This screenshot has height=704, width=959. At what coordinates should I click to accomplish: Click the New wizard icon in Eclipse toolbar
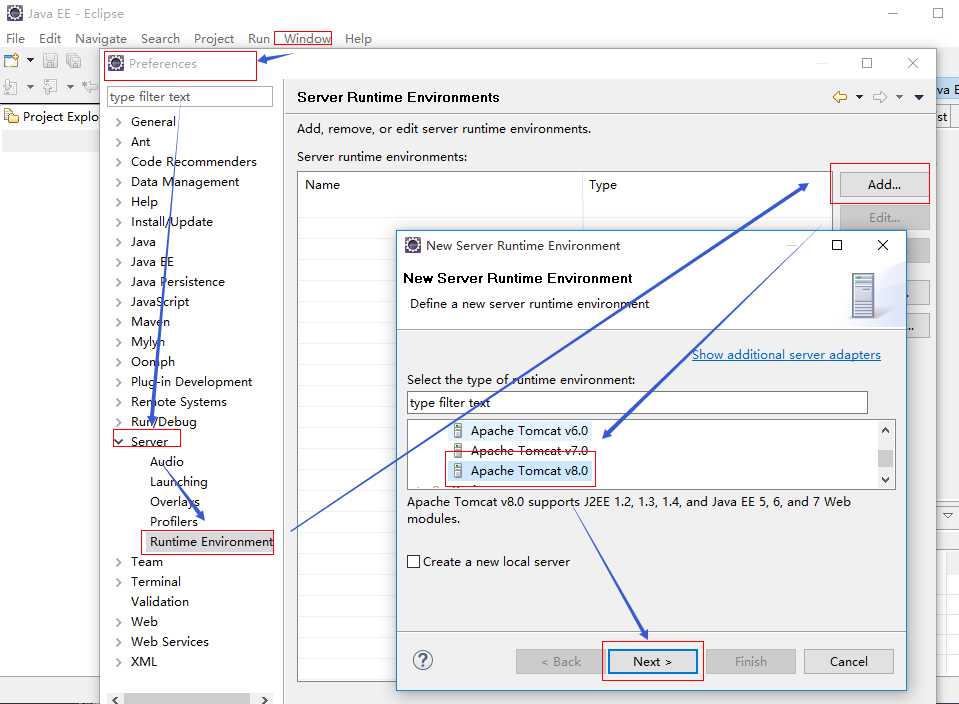[x=12, y=61]
